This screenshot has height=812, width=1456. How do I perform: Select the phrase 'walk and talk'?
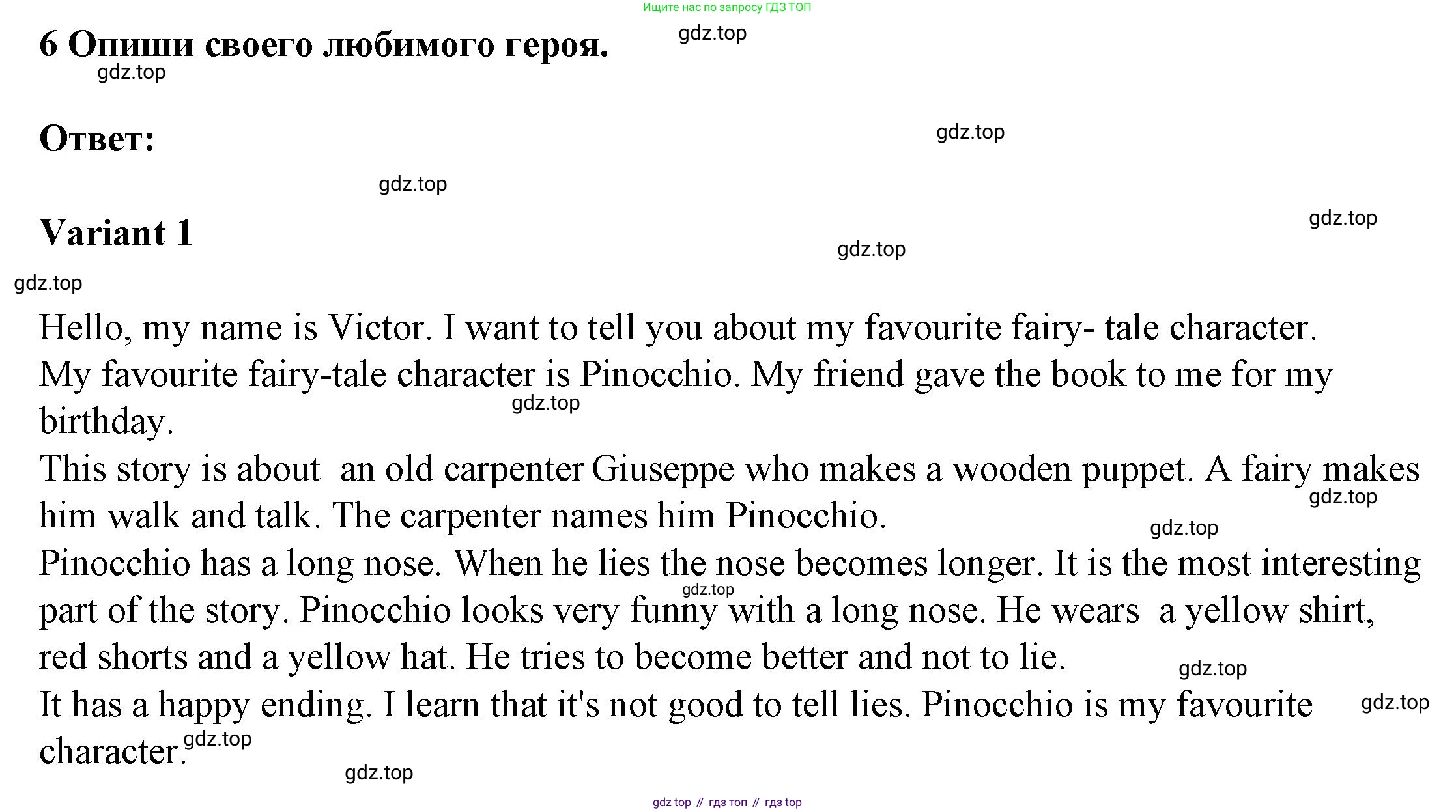(x=210, y=516)
